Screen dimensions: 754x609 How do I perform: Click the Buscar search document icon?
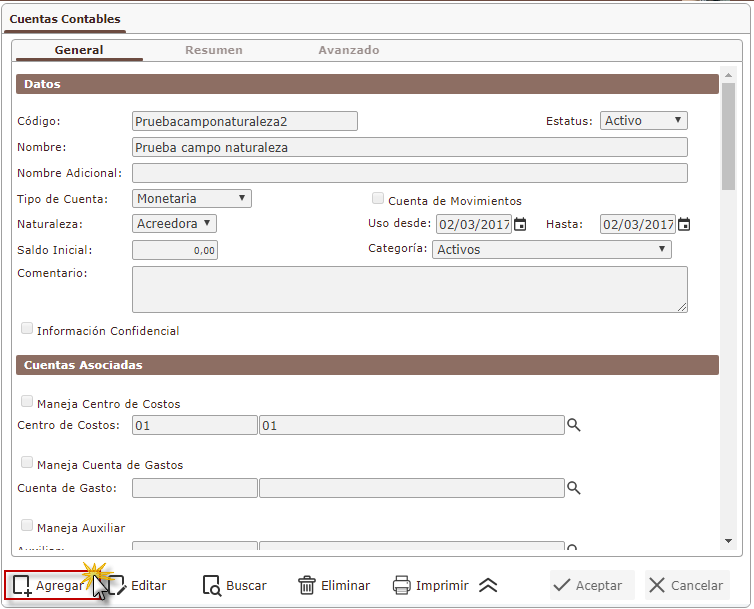[x=211, y=585]
